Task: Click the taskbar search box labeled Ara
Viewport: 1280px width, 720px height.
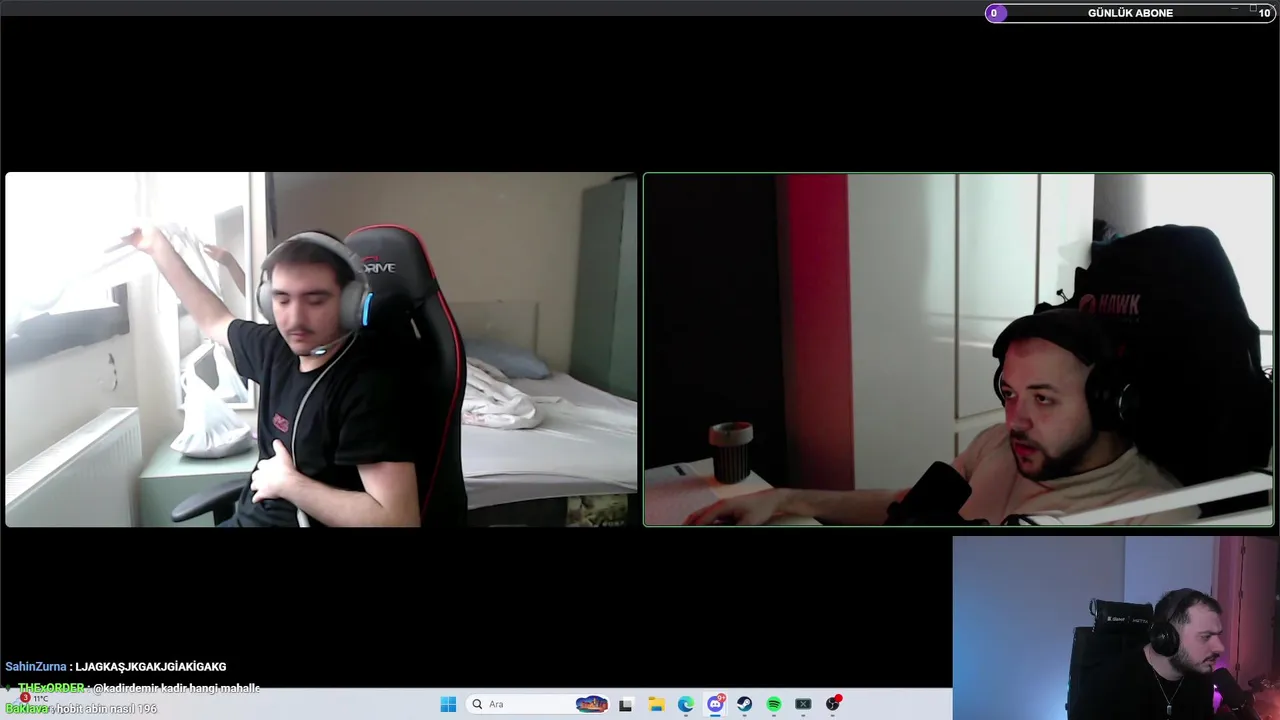Action: 539,704
